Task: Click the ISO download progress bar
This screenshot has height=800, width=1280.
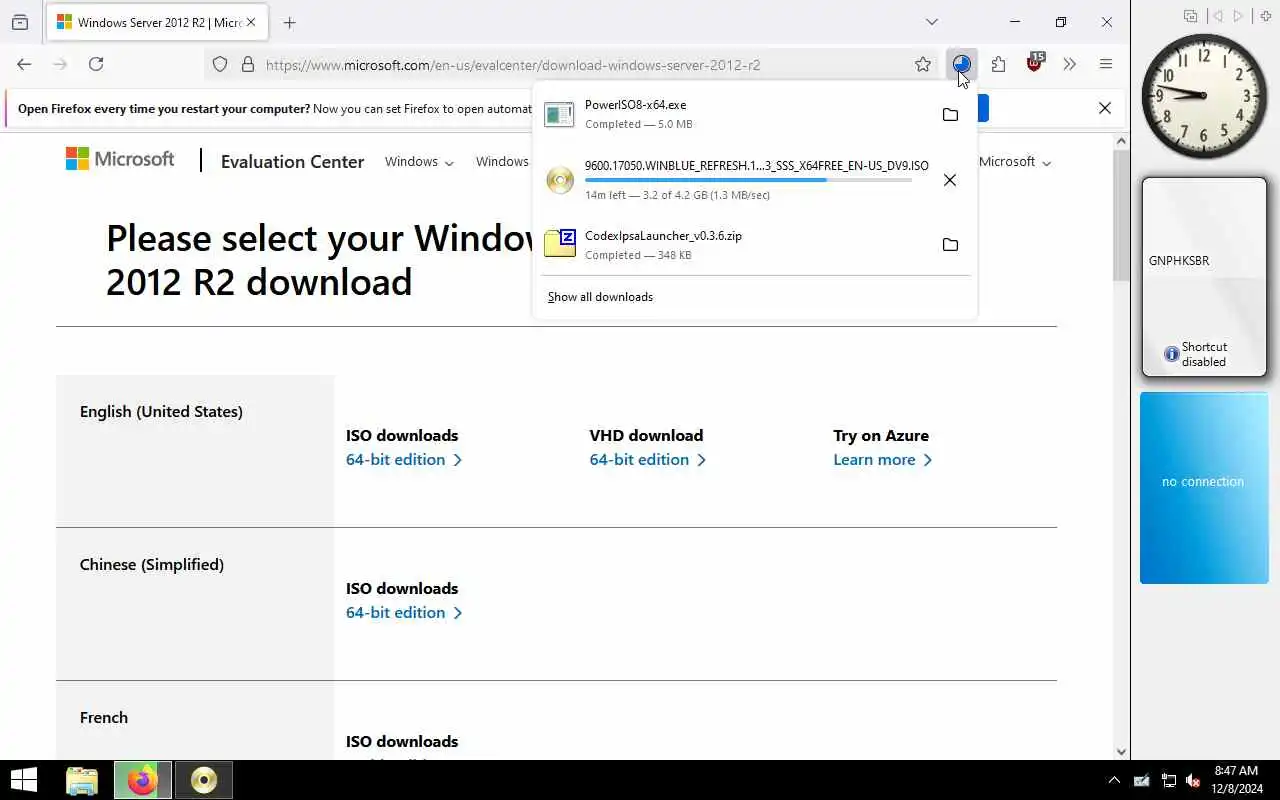Action: click(x=748, y=180)
